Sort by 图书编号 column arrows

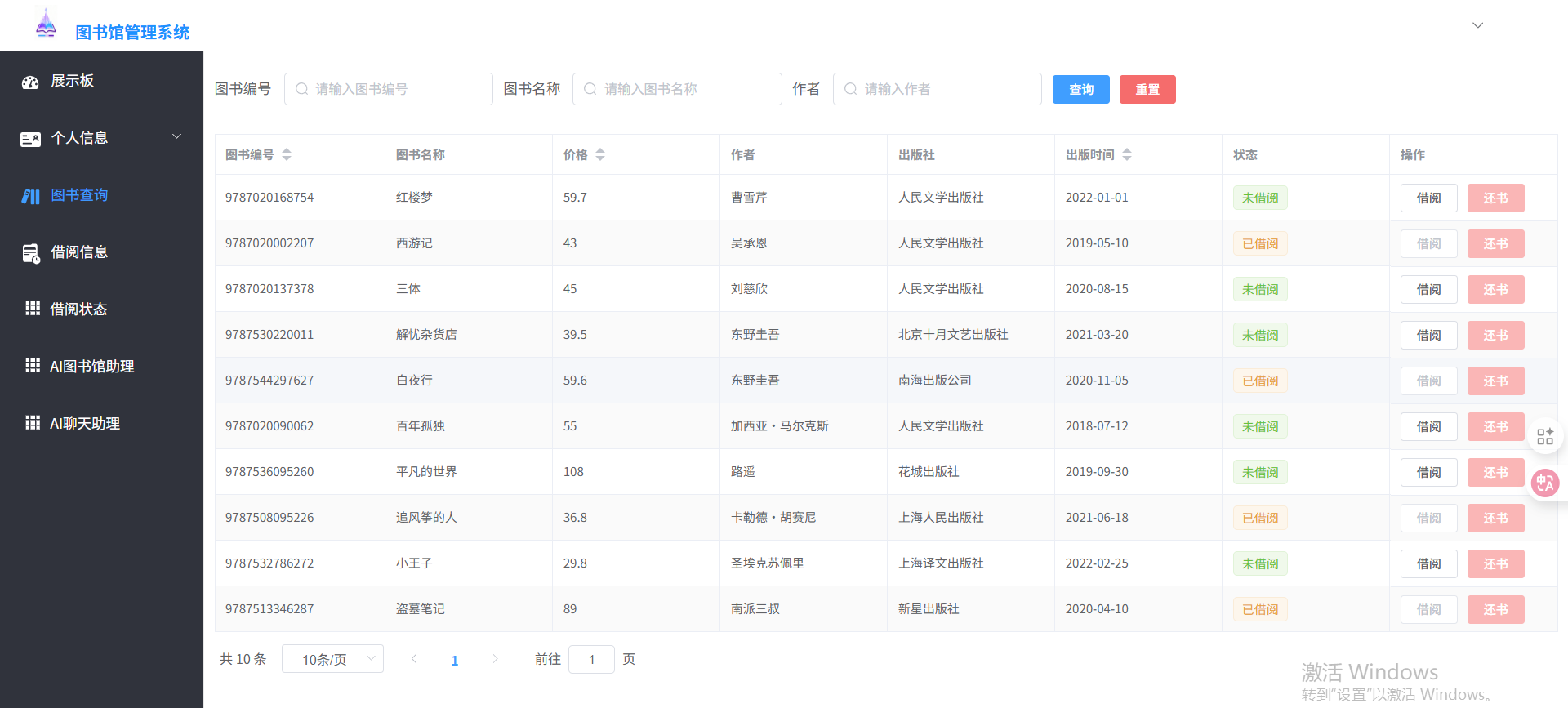(x=287, y=154)
